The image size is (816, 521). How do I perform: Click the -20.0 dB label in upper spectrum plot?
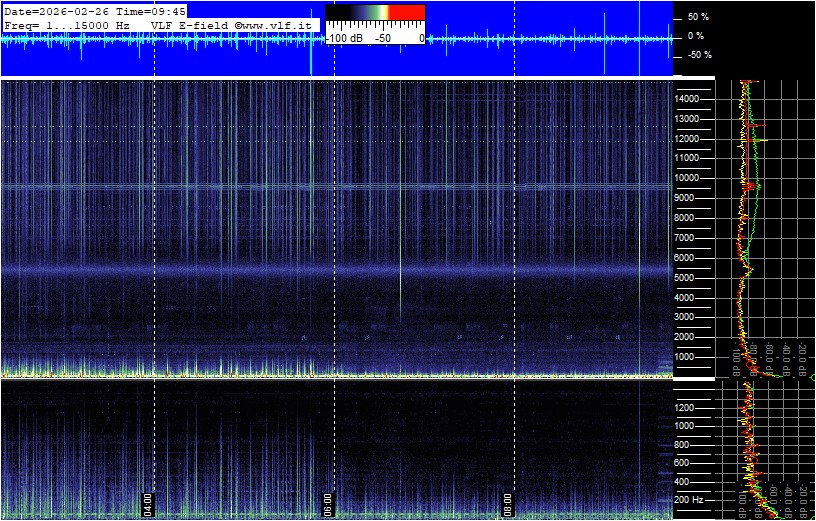tap(803, 357)
